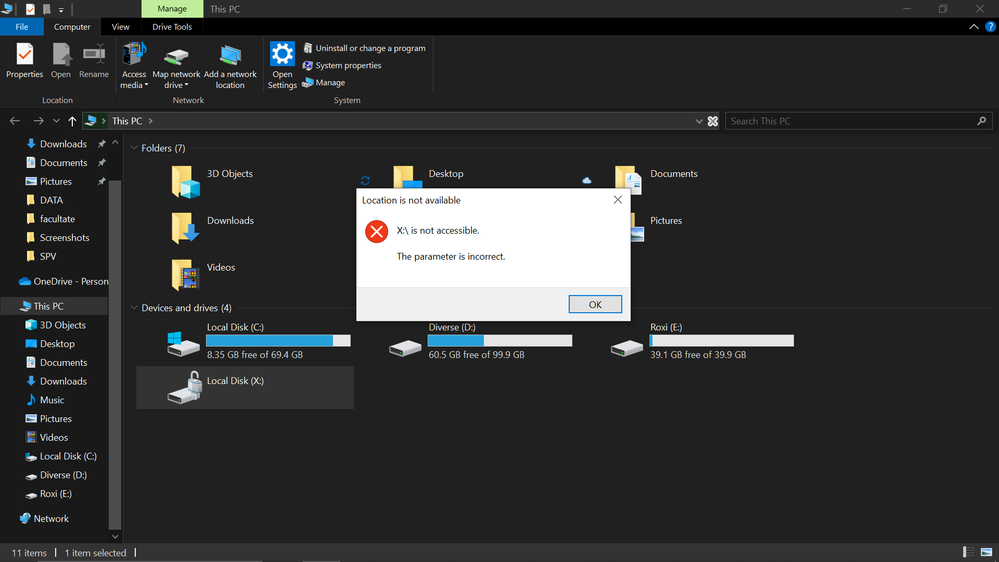Viewport: 999px width, 562px height.
Task: Go back with the back arrow
Action: click(x=15, y=120)
